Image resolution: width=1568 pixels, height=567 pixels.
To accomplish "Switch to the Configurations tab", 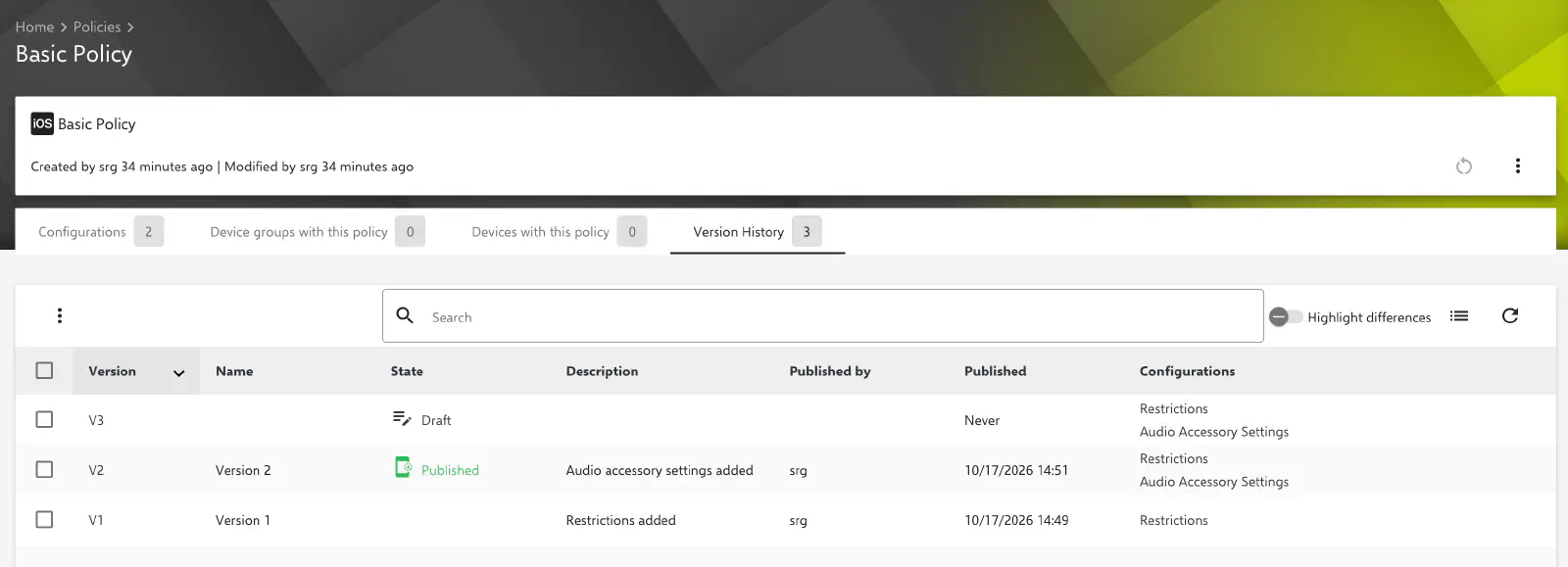I will click(x=101, y=232).
